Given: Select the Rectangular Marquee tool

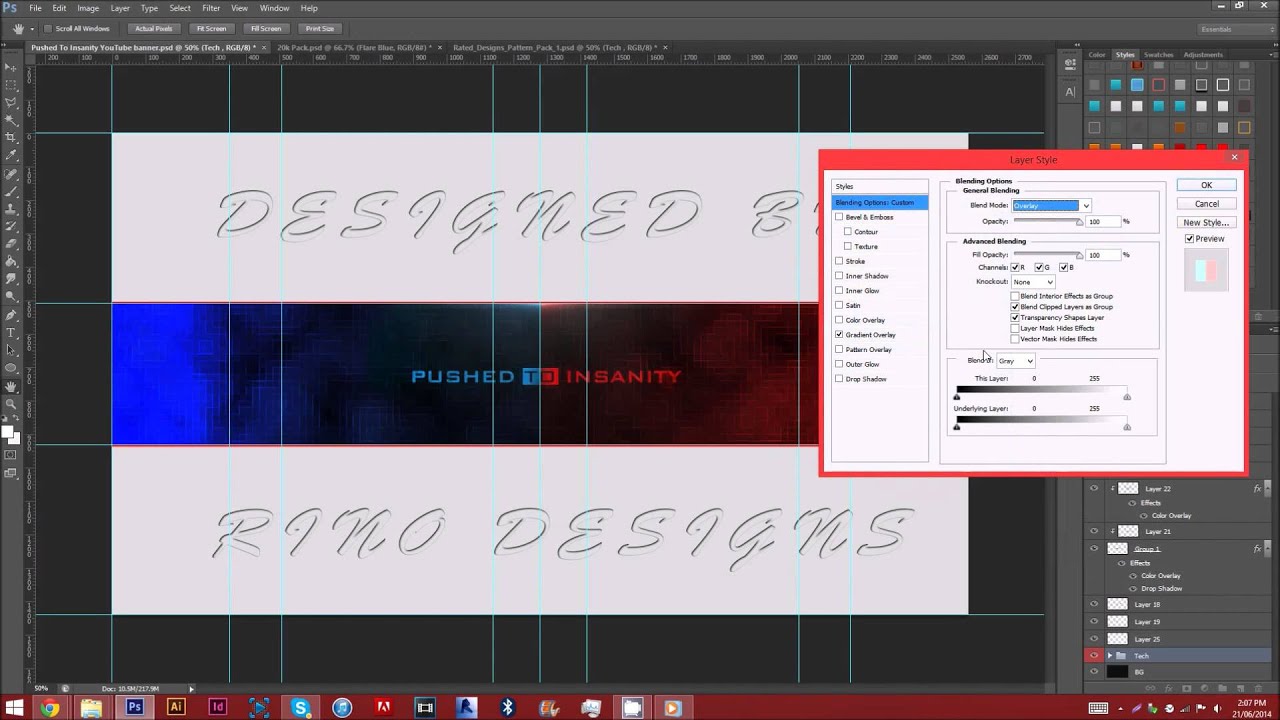Looking at the screenshot, I should coord(11,85).
